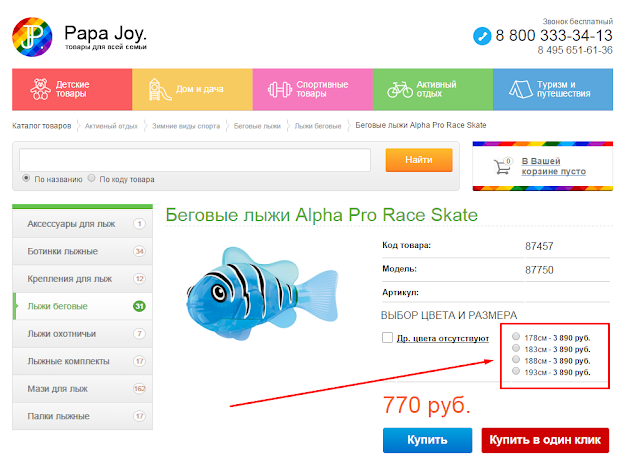Click the blue fish product image
Screen dimensions: 640x473
click(262, 293)
